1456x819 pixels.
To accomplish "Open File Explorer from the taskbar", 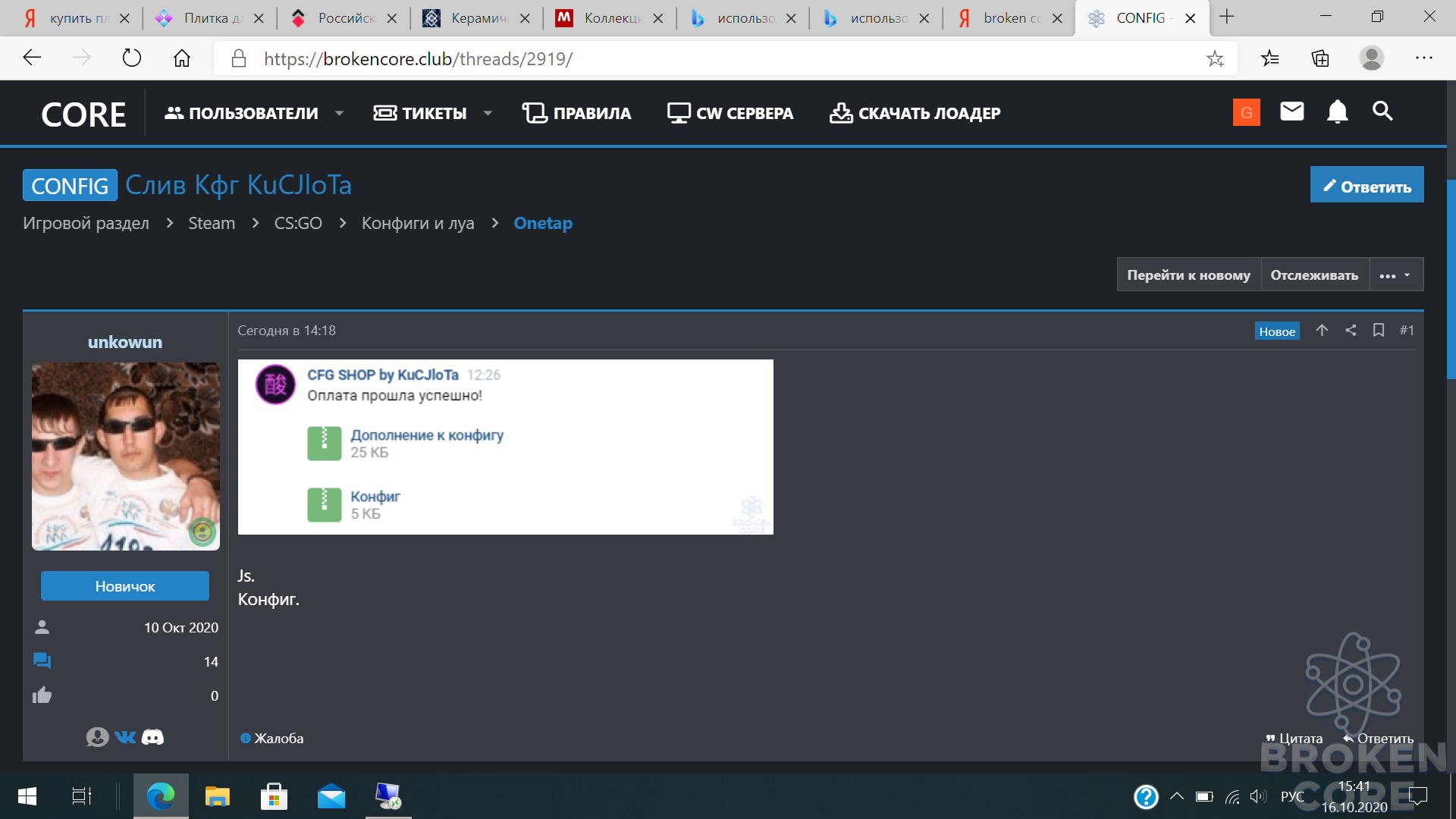I will click(217, 796).
